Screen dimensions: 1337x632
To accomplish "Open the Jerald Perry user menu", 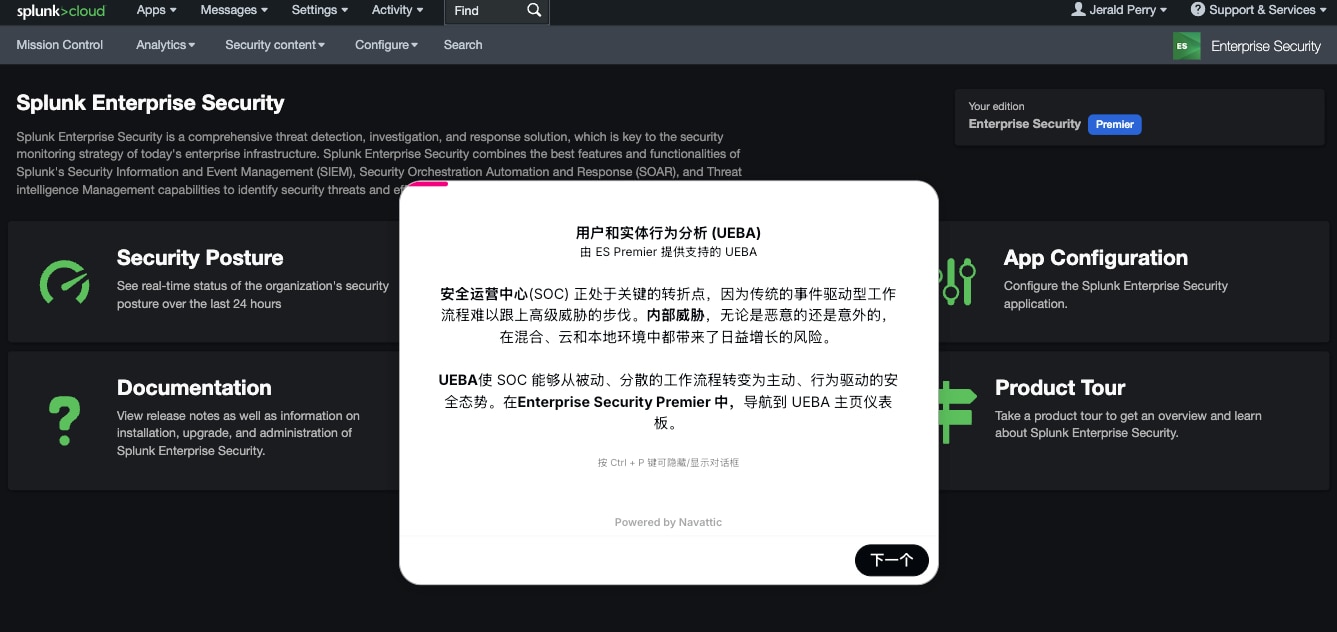I will click(x=1119, y=10).
